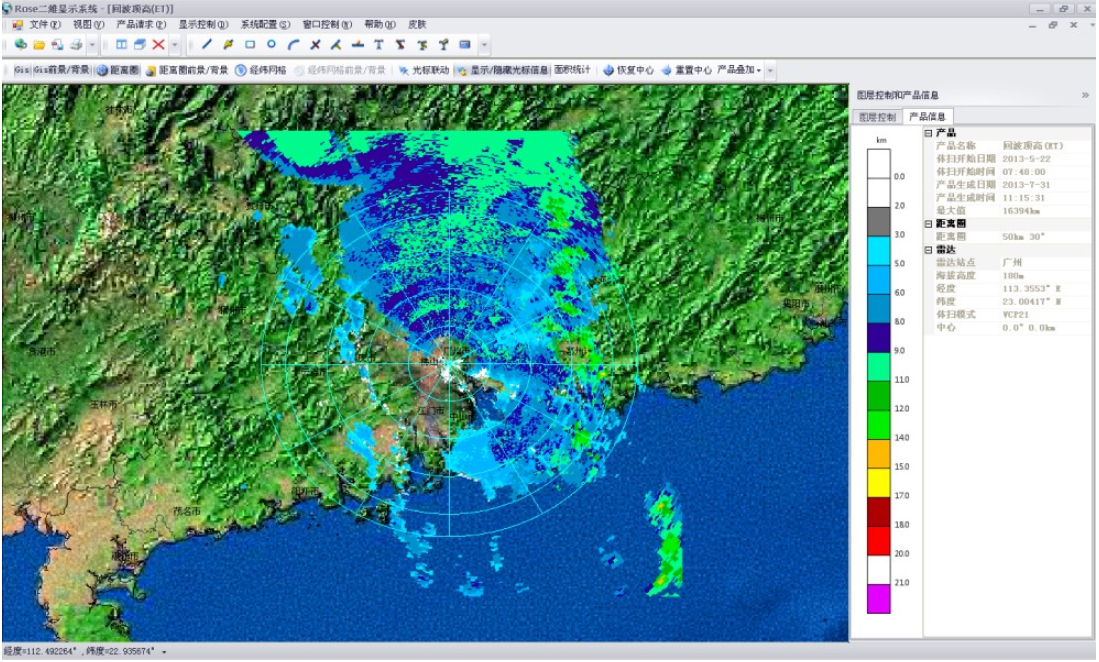Toggle the Gis layer button
This screenshot has width=1099, height=662.
22,71
